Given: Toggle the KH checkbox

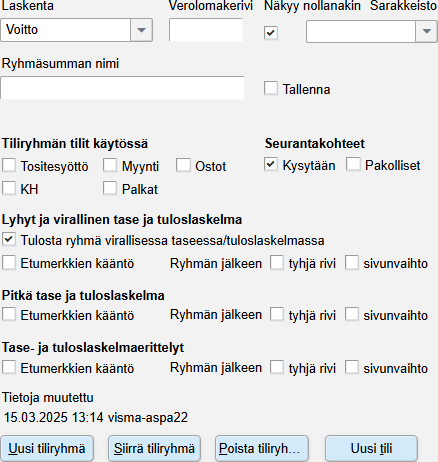Looking at the screenshot, I should 9,188.
